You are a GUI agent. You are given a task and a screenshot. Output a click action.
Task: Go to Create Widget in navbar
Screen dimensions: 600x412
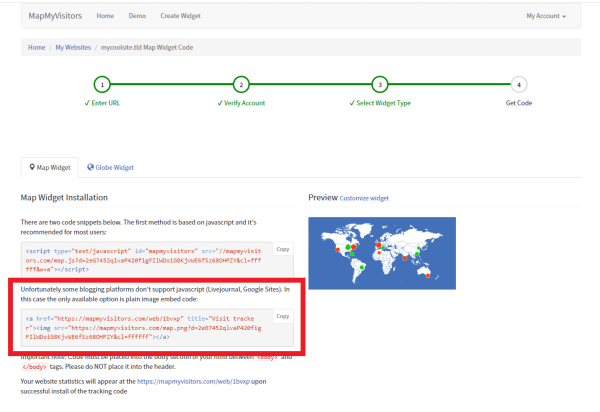(181, 16)
